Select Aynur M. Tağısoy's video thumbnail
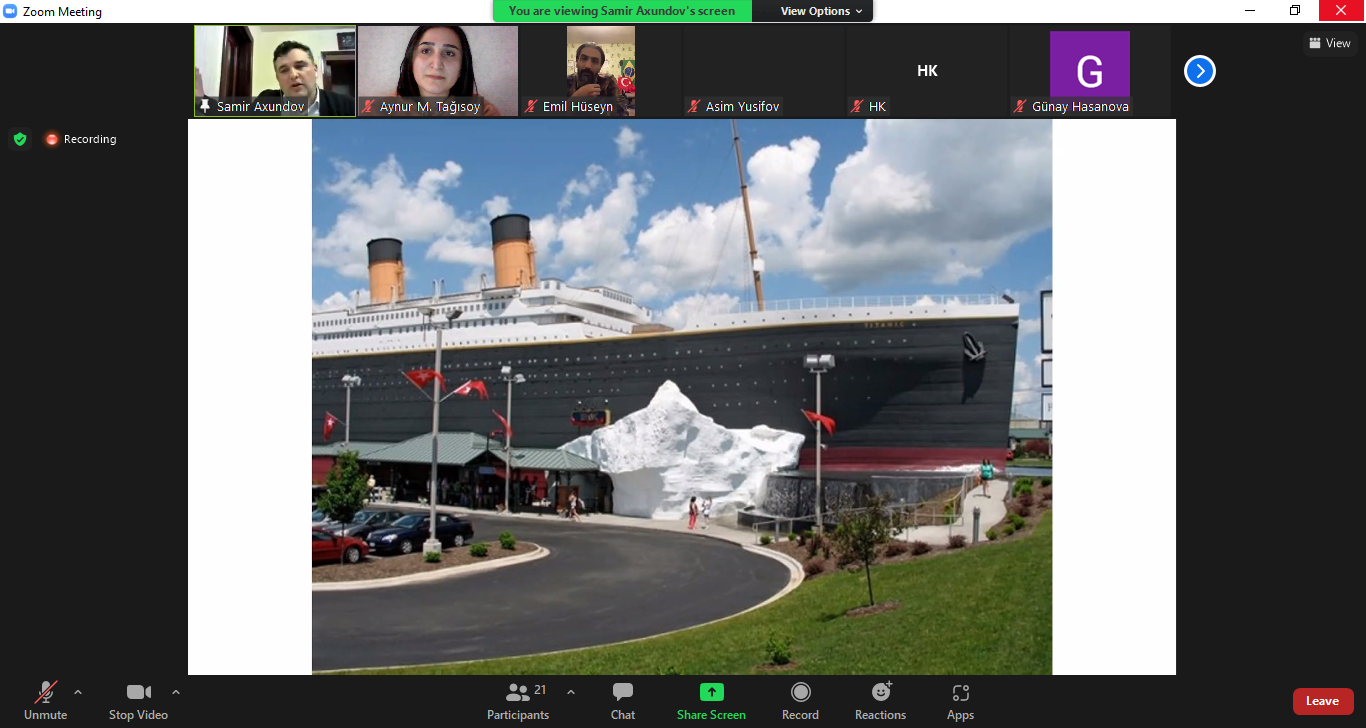Screen dimensions: 1366x728 tap(438, 70)
